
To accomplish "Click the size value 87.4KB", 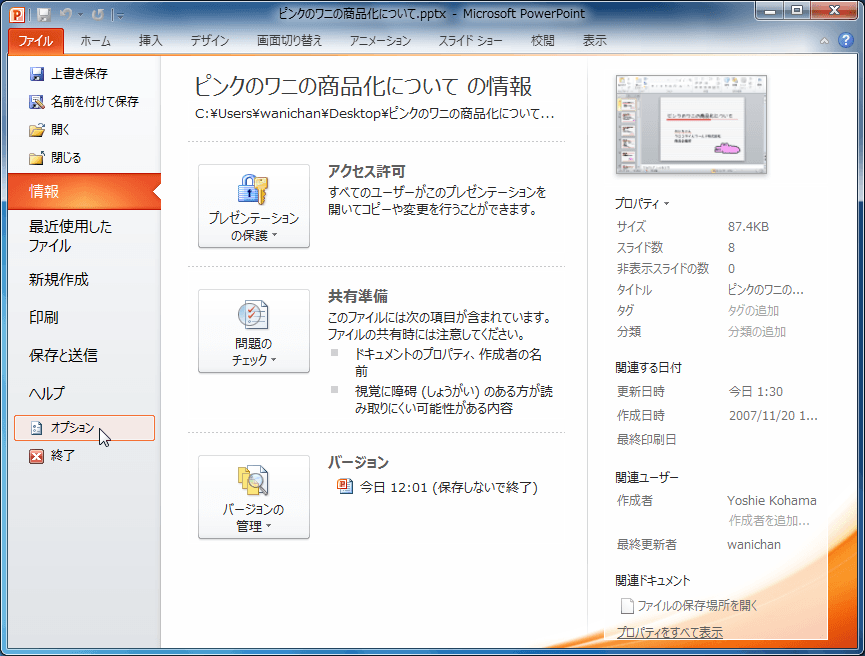I will [x=748, y=227].
